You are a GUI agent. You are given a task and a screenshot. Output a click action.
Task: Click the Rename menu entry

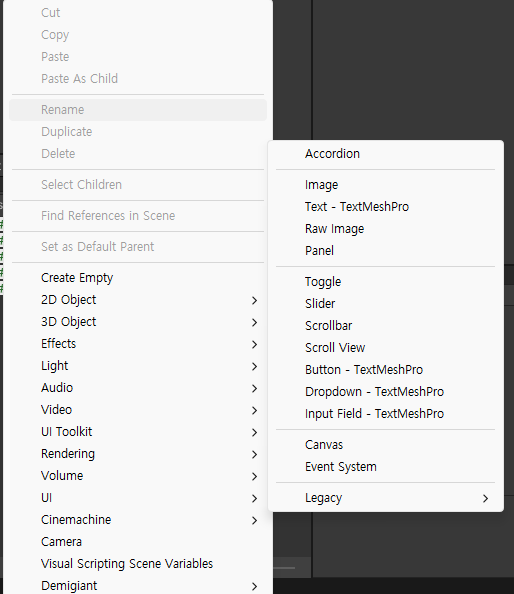(138, 110)
